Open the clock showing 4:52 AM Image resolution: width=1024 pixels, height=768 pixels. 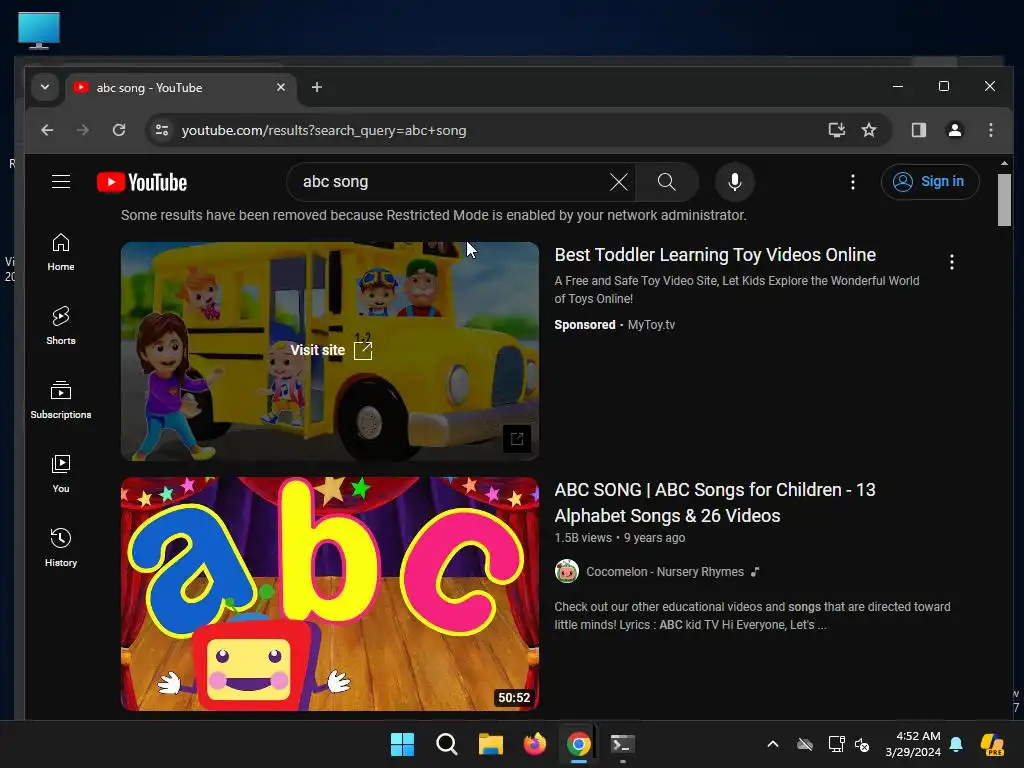click(913, 744)
